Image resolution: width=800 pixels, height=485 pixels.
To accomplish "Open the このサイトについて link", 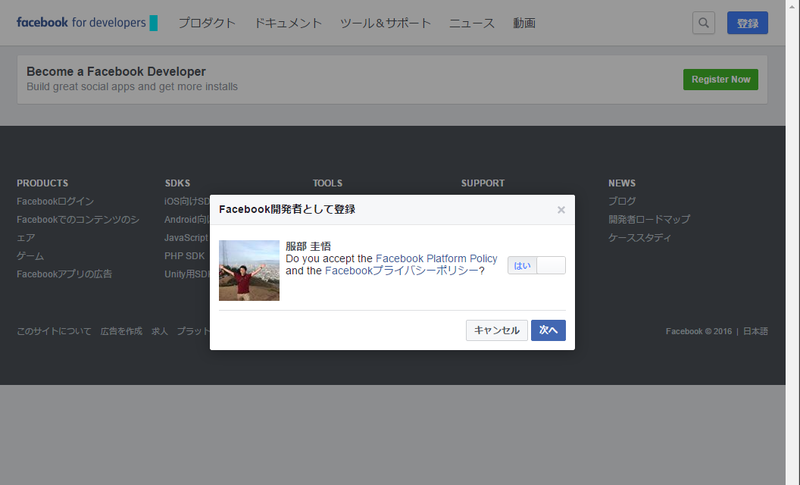I will pos(54,331).
